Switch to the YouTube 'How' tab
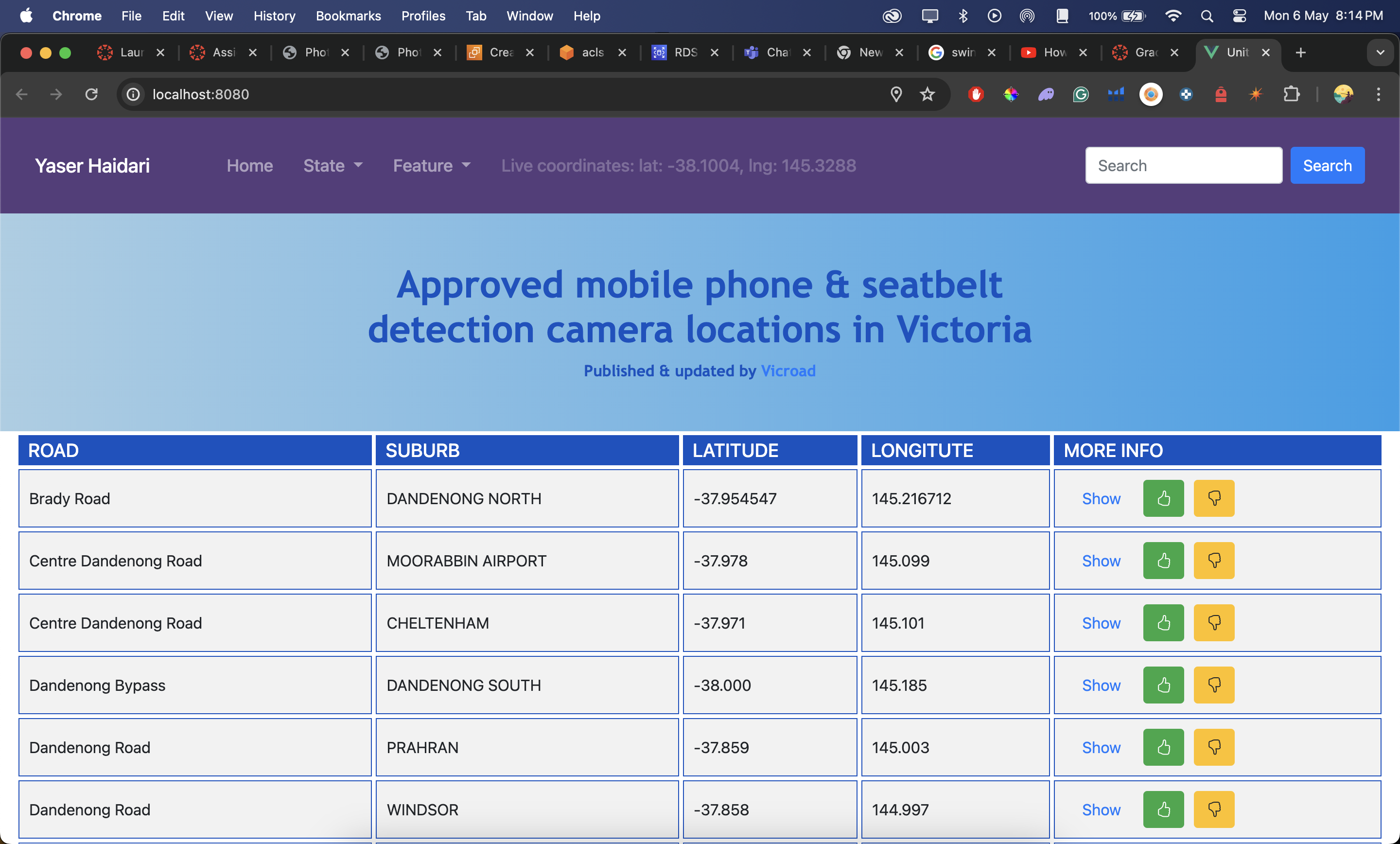This screenshot has height=844, width=1400. coord(1054,53)
